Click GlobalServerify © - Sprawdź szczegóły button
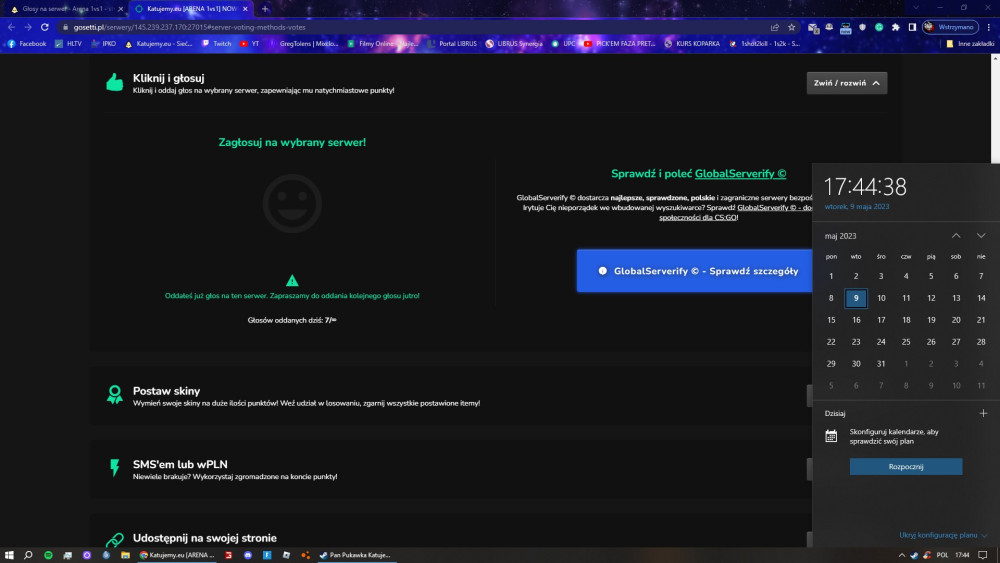The width and height of the screenshot is (1000, 563). [695, 271]
